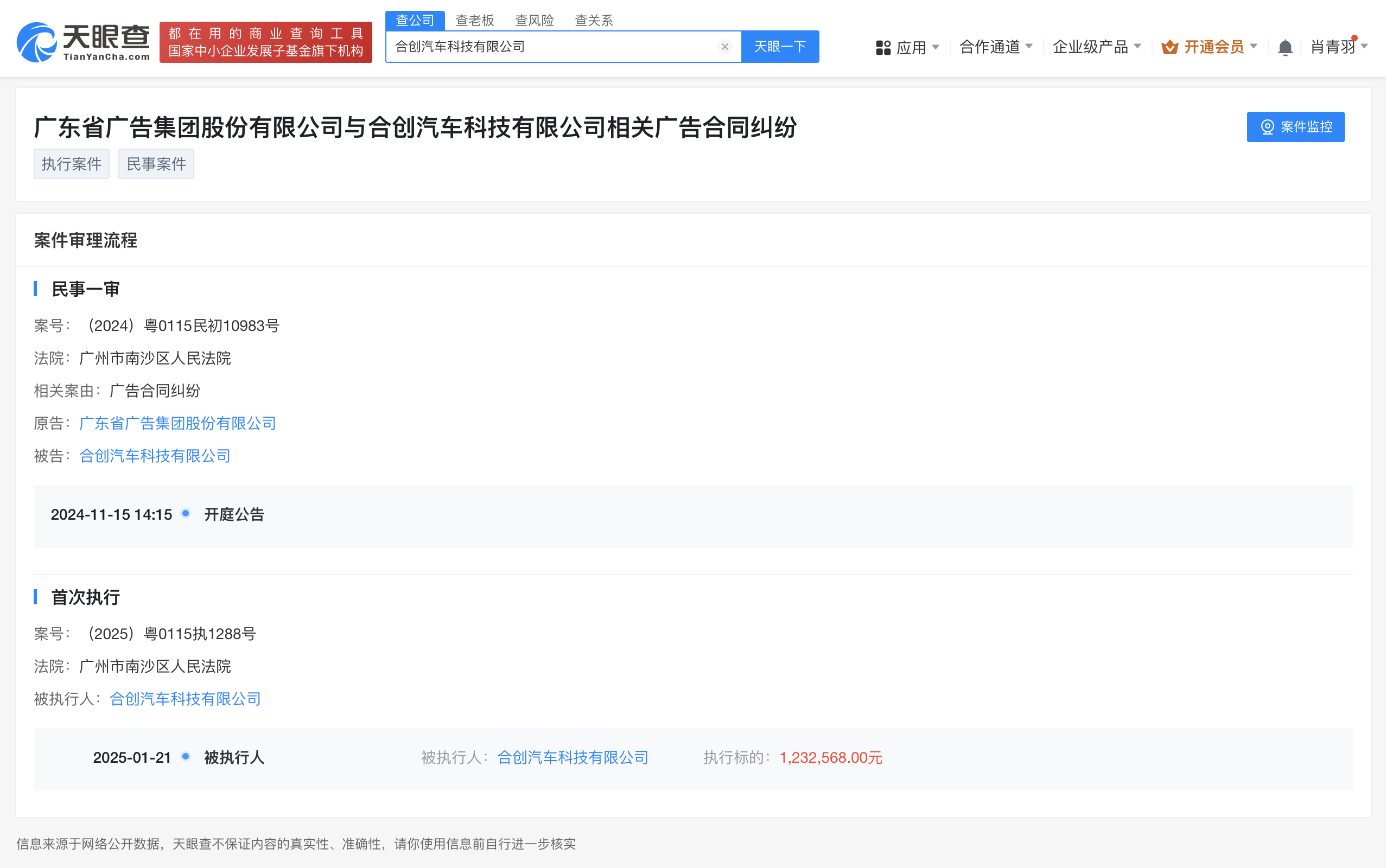Click the apps grid icon
The height and width of the screenshot is (868, 1386).
click(x=883, y=48)
